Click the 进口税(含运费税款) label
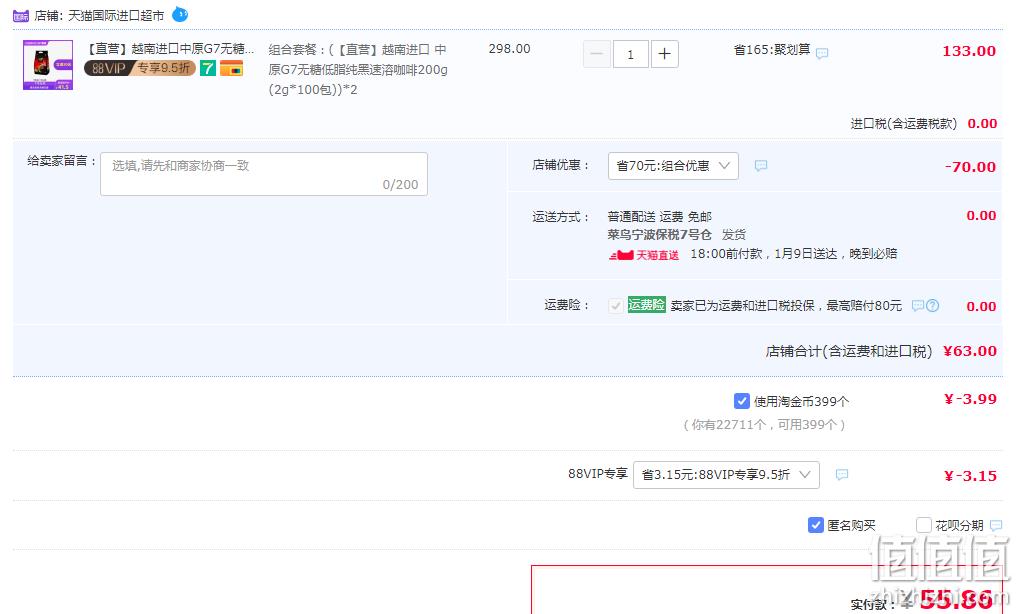Image resolution: width=1019 pixels, height=614 pixels. pyautogui.click(x=903, y=123)
